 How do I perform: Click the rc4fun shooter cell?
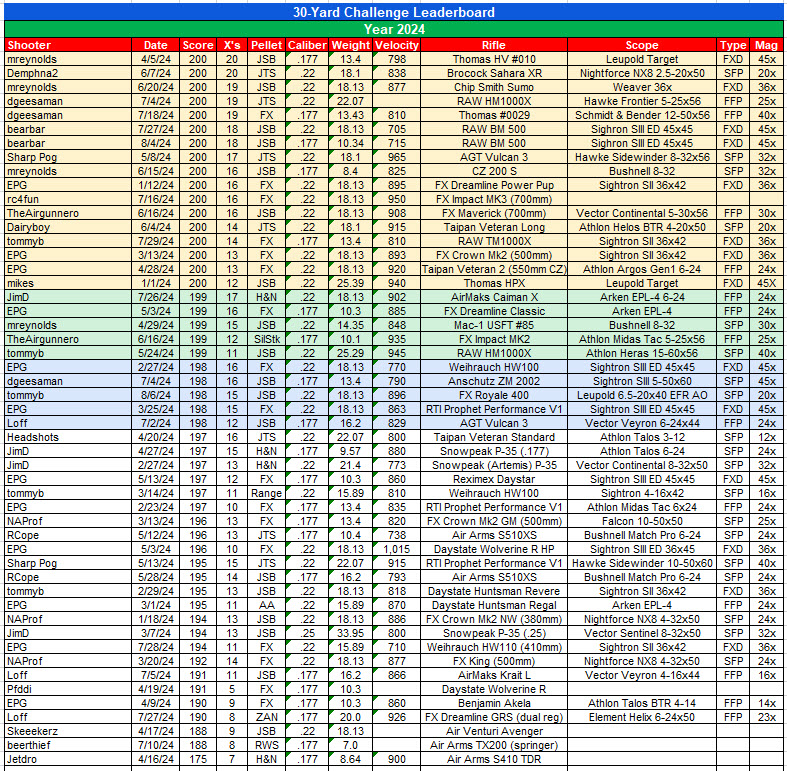coord(68,199)
